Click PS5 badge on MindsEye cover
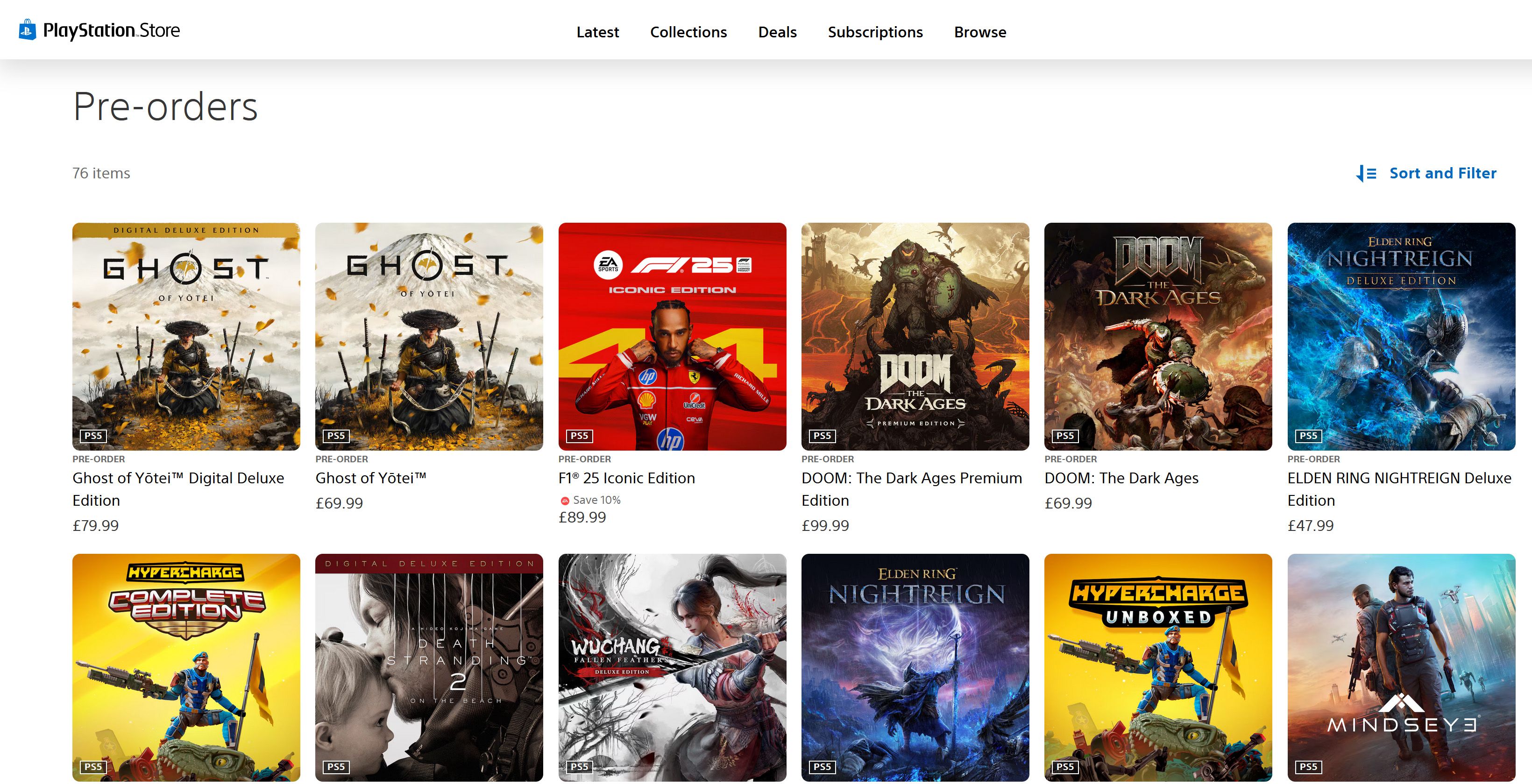Viewport: 1532px width, 784px height. 1308,767
